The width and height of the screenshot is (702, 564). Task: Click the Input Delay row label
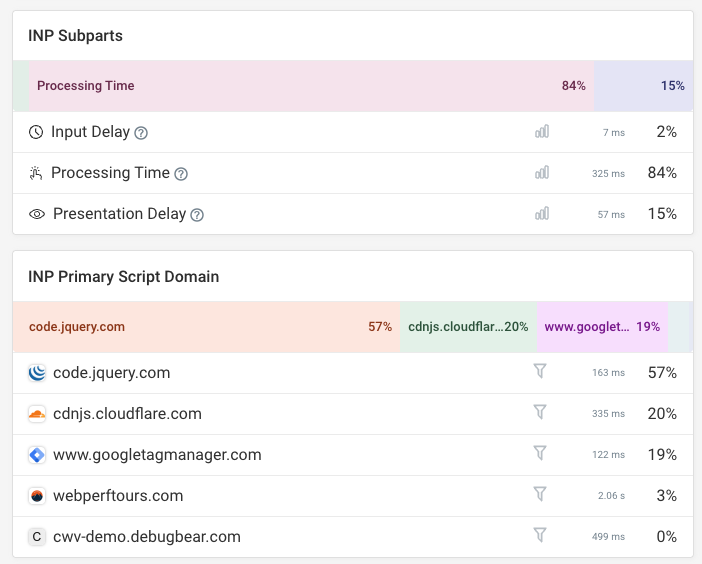tap(90, 132)
